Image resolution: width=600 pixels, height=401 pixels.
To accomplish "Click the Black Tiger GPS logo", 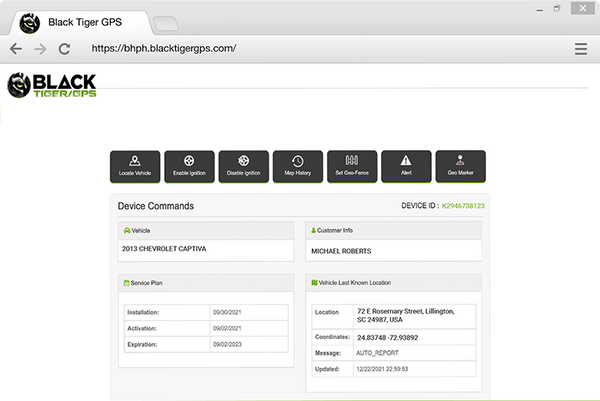I will pyautogui.click(x=52, y=85).
